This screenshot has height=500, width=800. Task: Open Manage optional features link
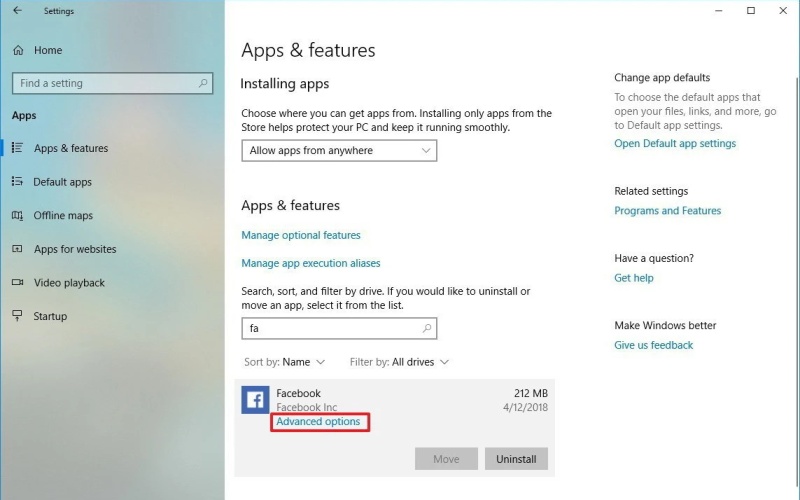pyautogui.click(x=301, y=235)
